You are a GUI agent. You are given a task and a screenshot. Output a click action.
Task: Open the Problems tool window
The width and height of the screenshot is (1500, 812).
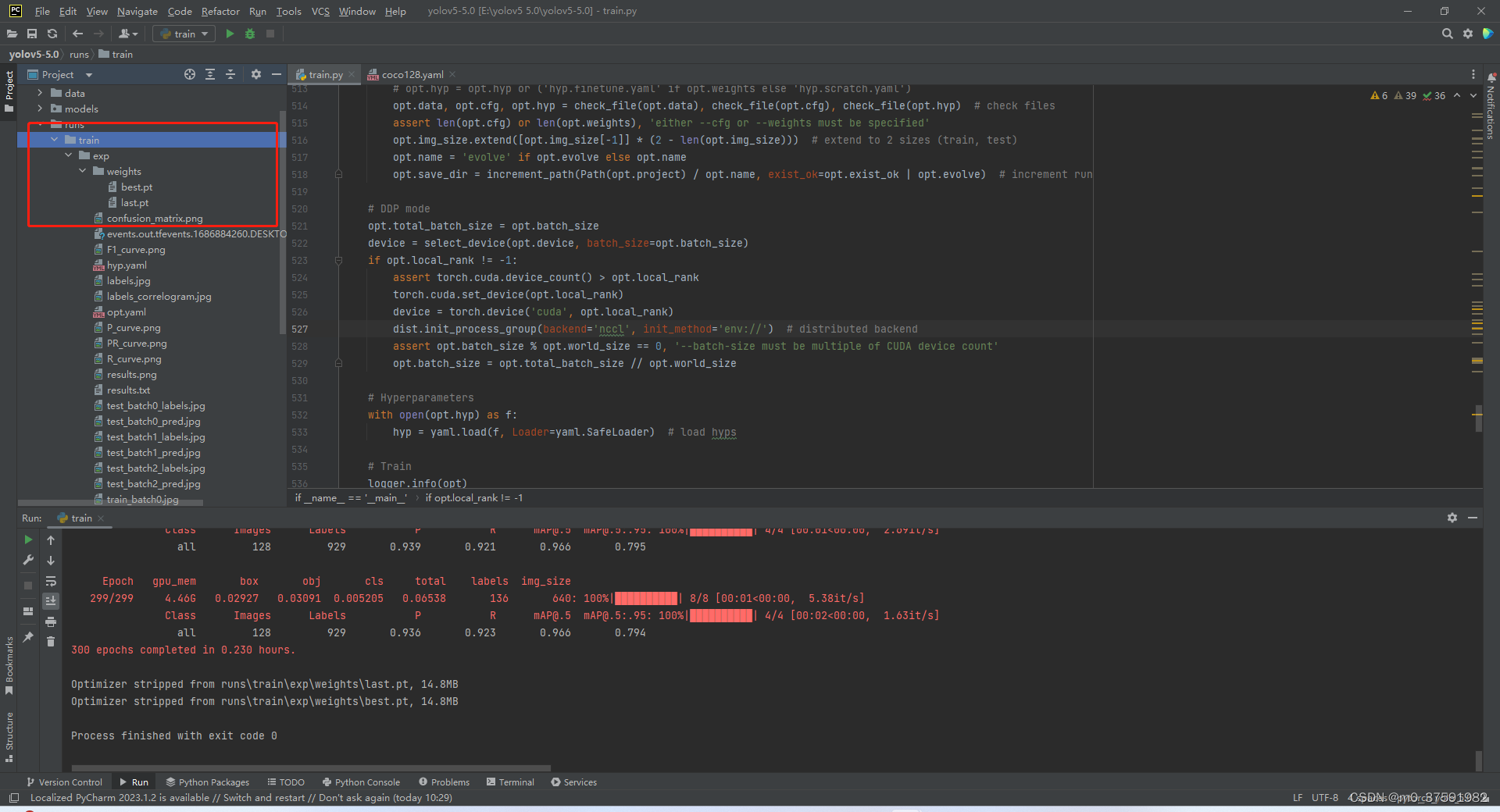[x=444, y=782]
